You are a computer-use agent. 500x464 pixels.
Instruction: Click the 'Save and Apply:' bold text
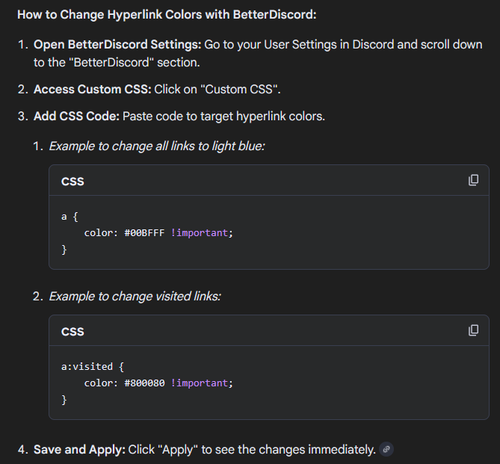click(x=79, y=450)
